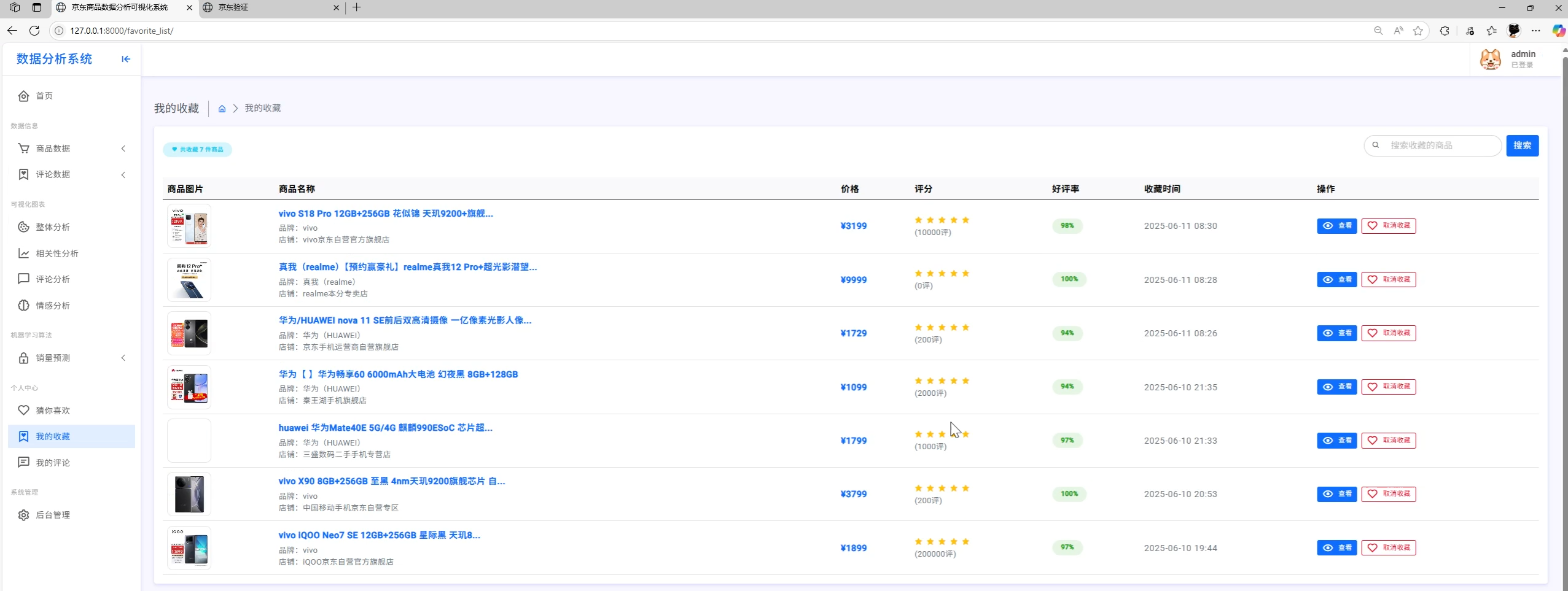This screenshot has height=591, width=1568.
Task: Click the 共收藏 7 件商品 badge
Action: pyautogui.click(x=197, y=149)
